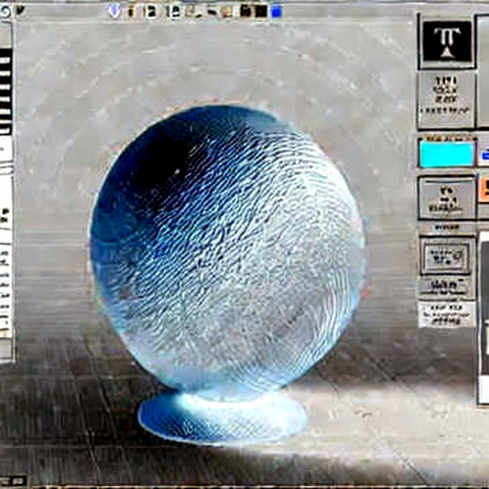The image size is (489, 489).
Task: Click the dark dash icon in toolbar
Action: click(212, 13)
